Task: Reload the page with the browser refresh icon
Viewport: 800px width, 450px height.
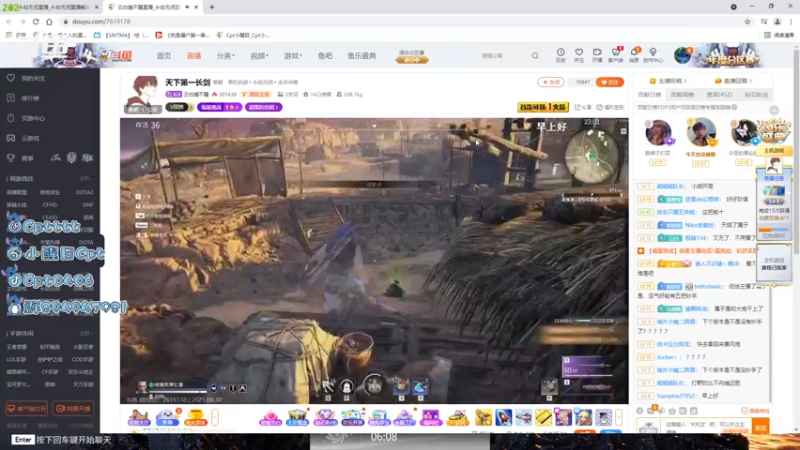Action: coord(36,21)
